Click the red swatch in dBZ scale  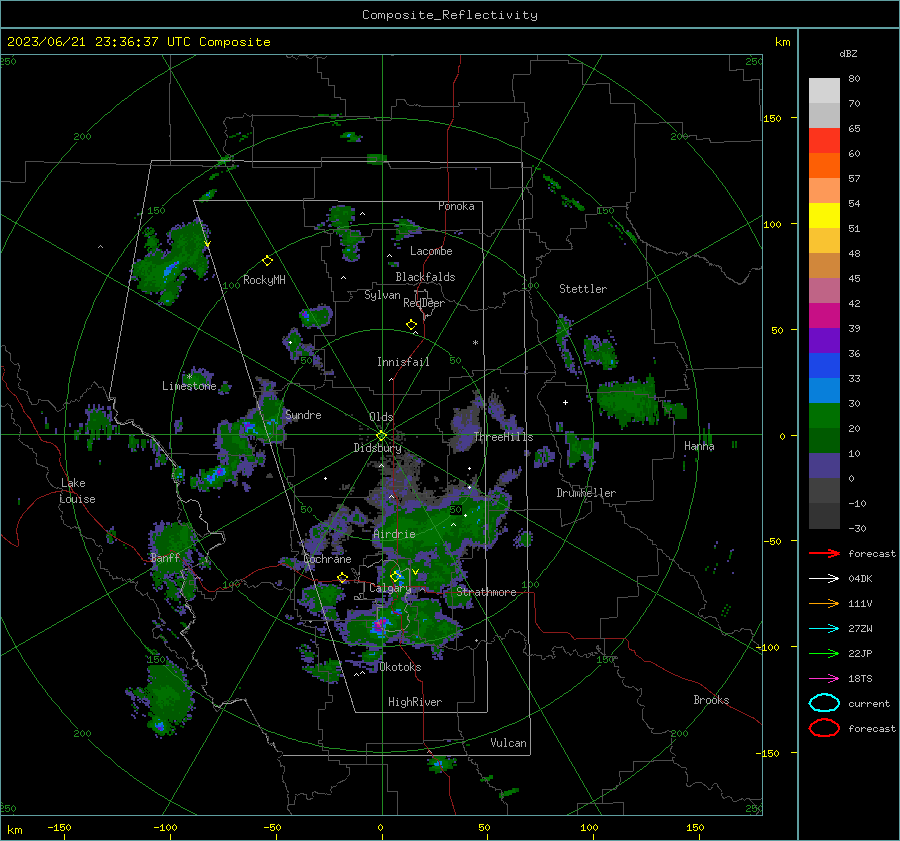point(824,141)
